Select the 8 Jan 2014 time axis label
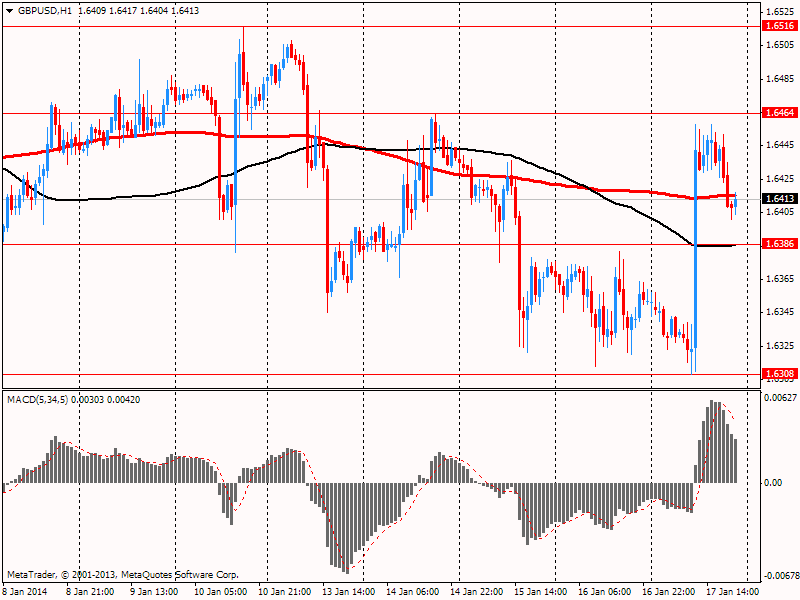This screenshot has height=600, width=800. pyautogui.click(x=25, y=592)
